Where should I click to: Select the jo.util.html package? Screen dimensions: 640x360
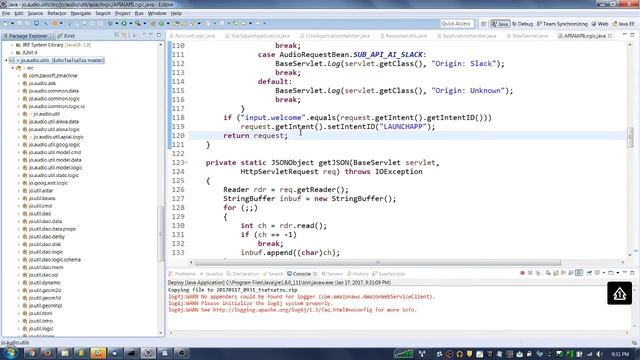(40, 313)
